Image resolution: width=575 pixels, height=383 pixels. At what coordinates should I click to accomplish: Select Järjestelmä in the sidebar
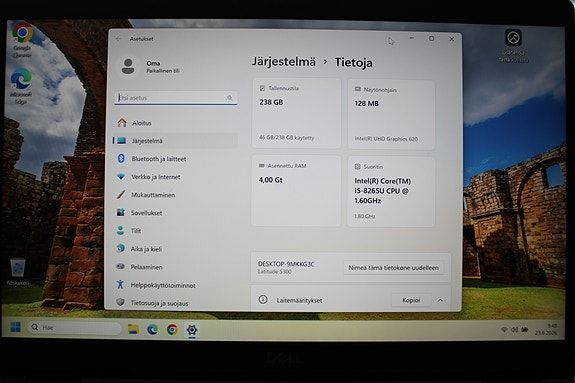click(176, 141)
